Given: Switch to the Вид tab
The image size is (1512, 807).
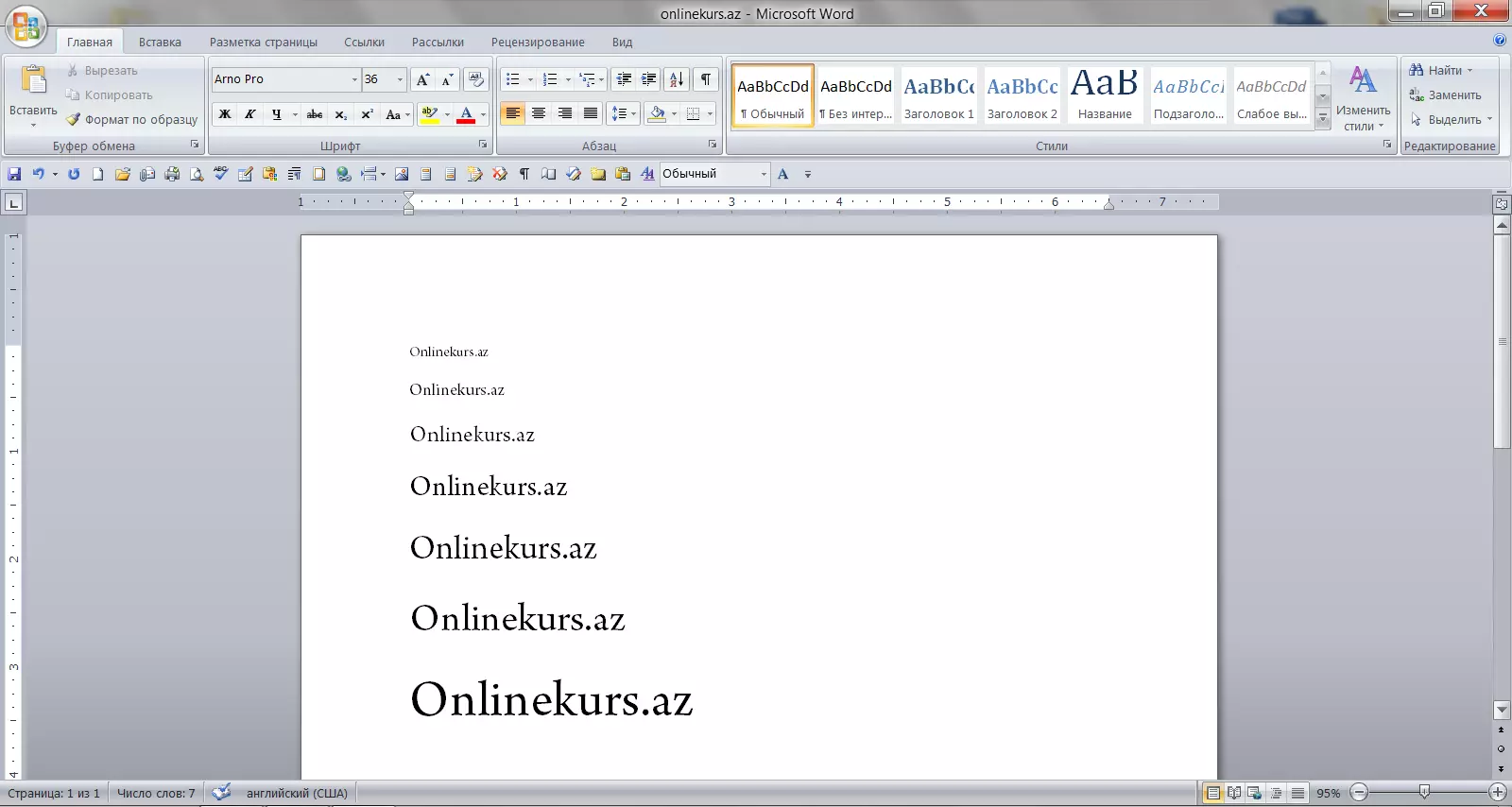Looking at the screenshot, I should tap(622, 42).
